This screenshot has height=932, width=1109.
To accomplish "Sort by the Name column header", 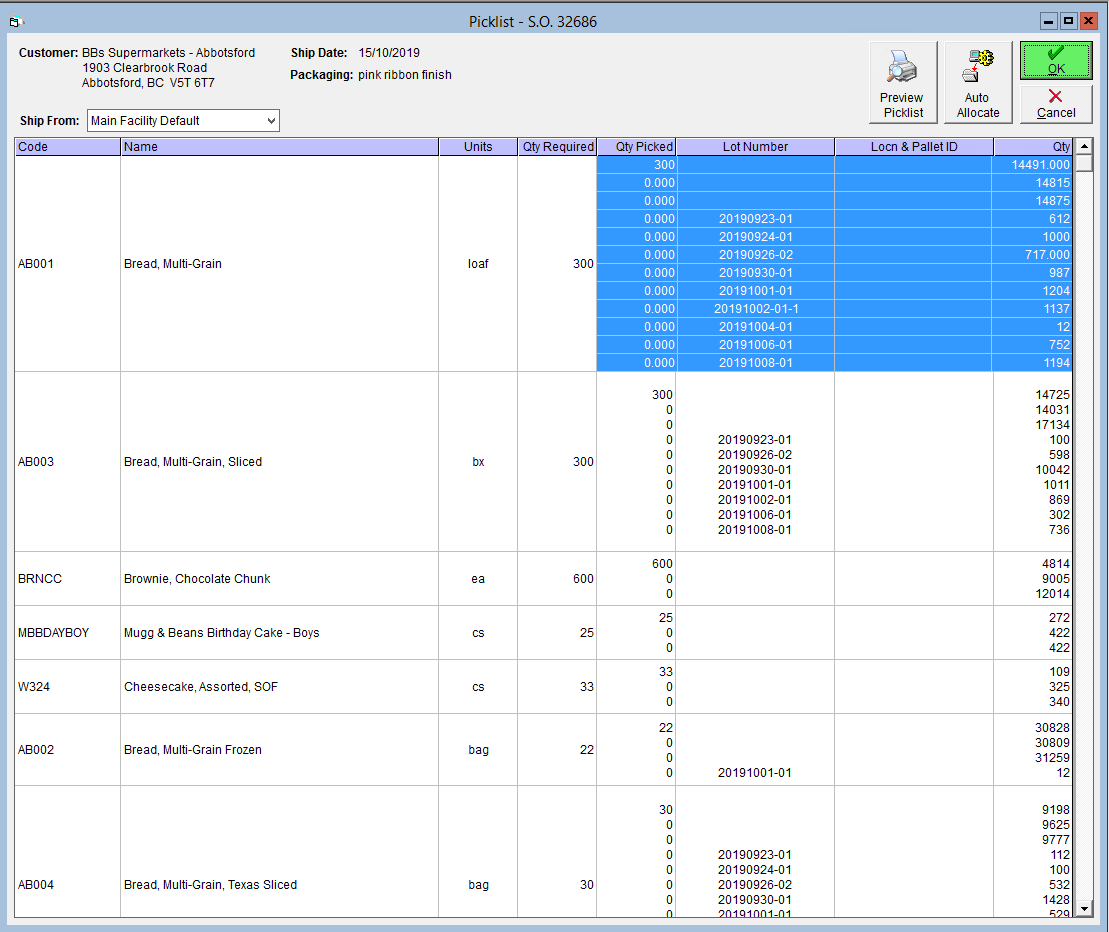I will pos(279,146).
